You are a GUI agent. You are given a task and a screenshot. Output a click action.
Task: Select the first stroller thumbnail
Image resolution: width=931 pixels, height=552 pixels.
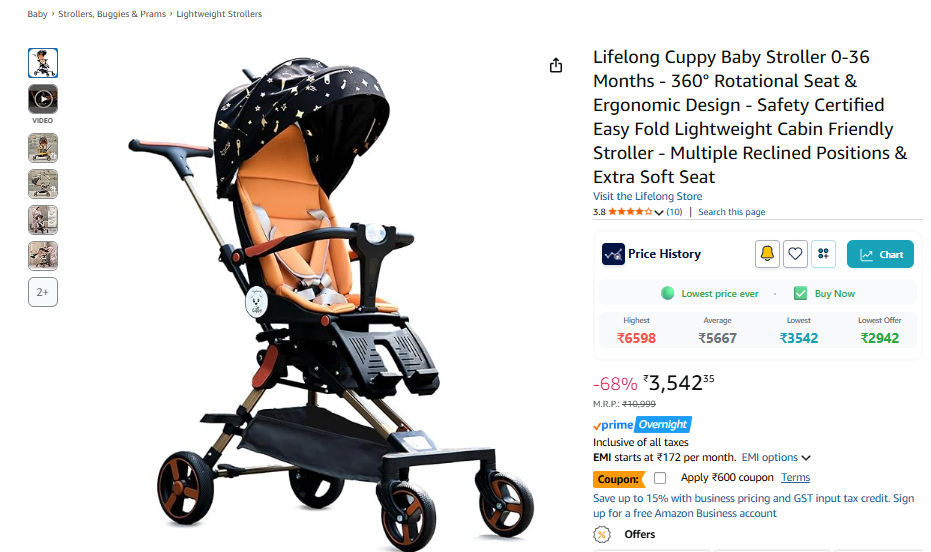coord(43,63)
